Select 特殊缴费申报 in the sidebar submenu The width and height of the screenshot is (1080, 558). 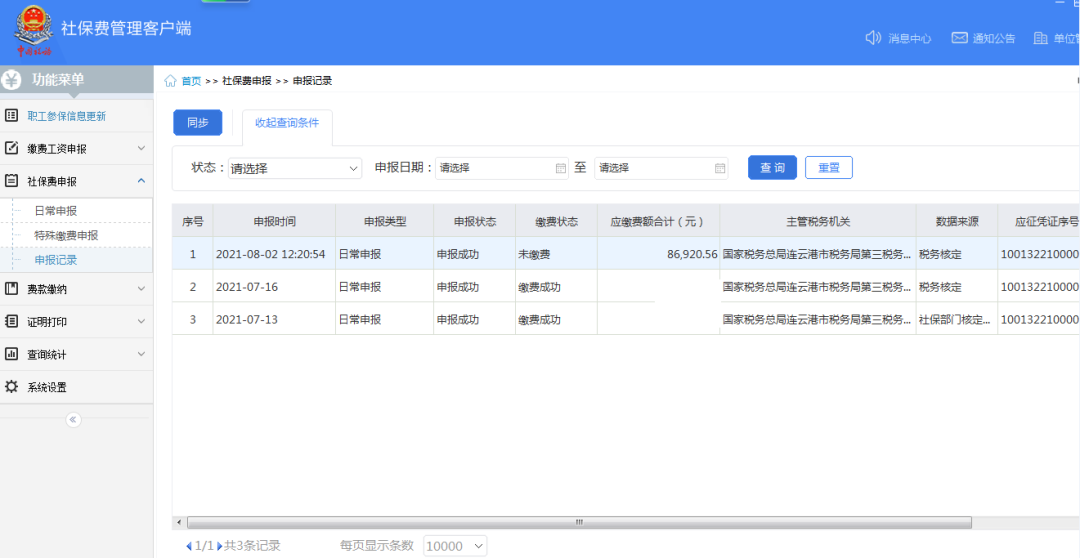point(66,236)
